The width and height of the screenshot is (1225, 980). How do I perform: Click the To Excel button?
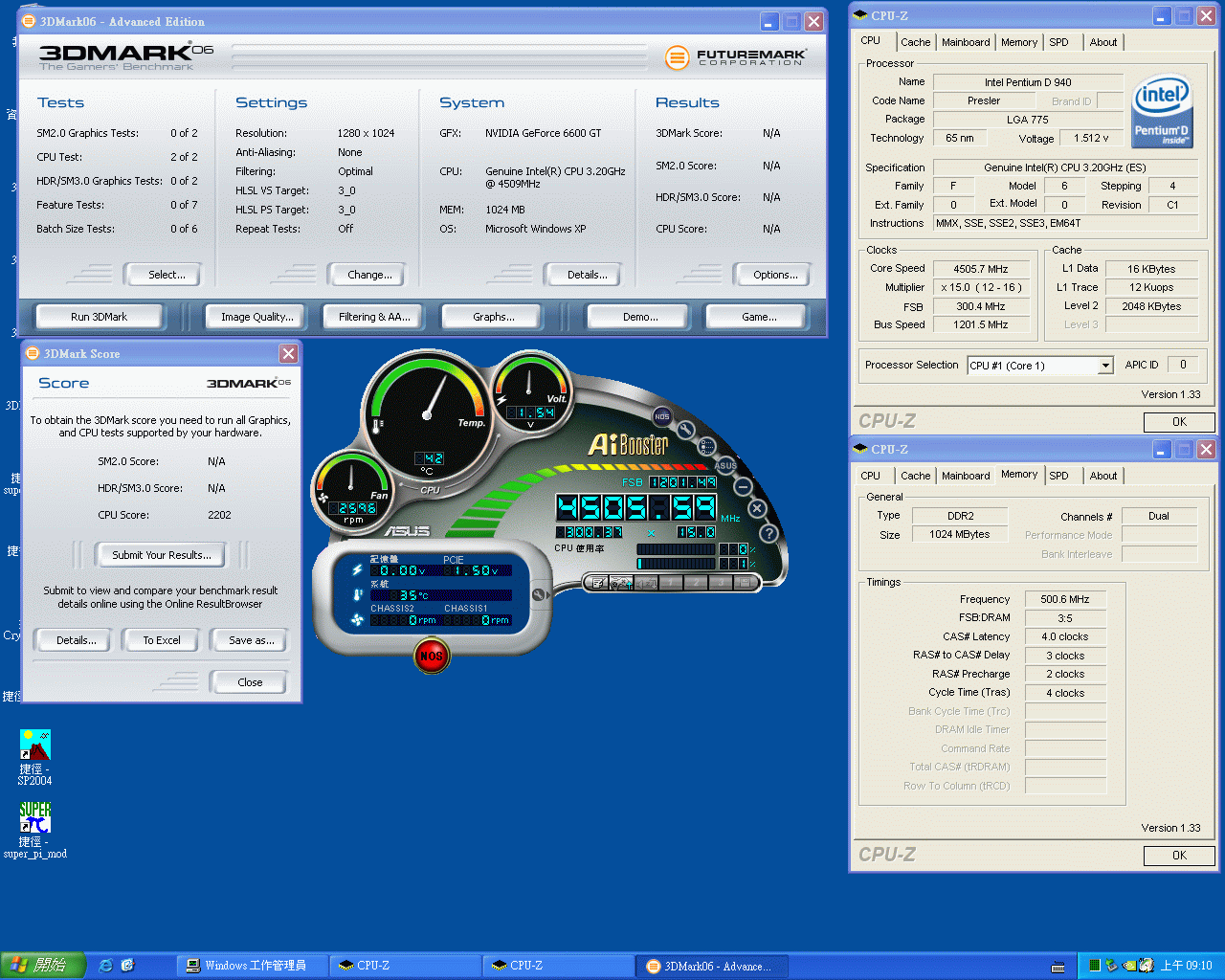coord(162,640)
